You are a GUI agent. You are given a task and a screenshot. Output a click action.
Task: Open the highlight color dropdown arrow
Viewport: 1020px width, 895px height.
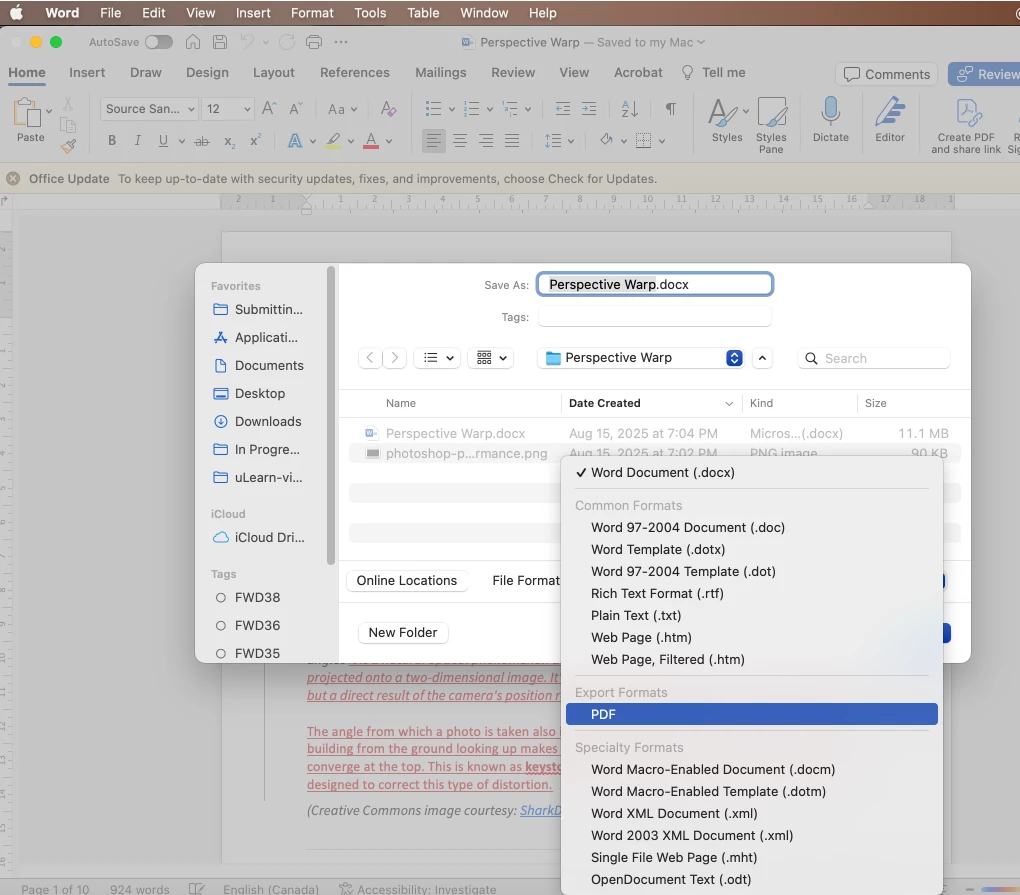click(351, 141)
